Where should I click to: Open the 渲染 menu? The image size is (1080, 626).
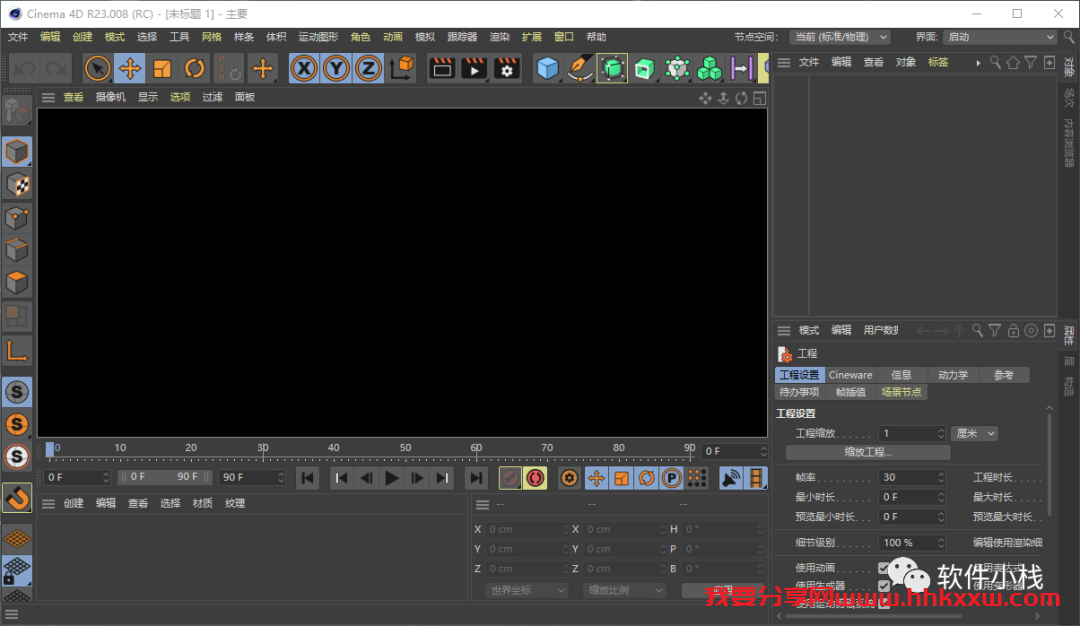(x=499, y=37)
